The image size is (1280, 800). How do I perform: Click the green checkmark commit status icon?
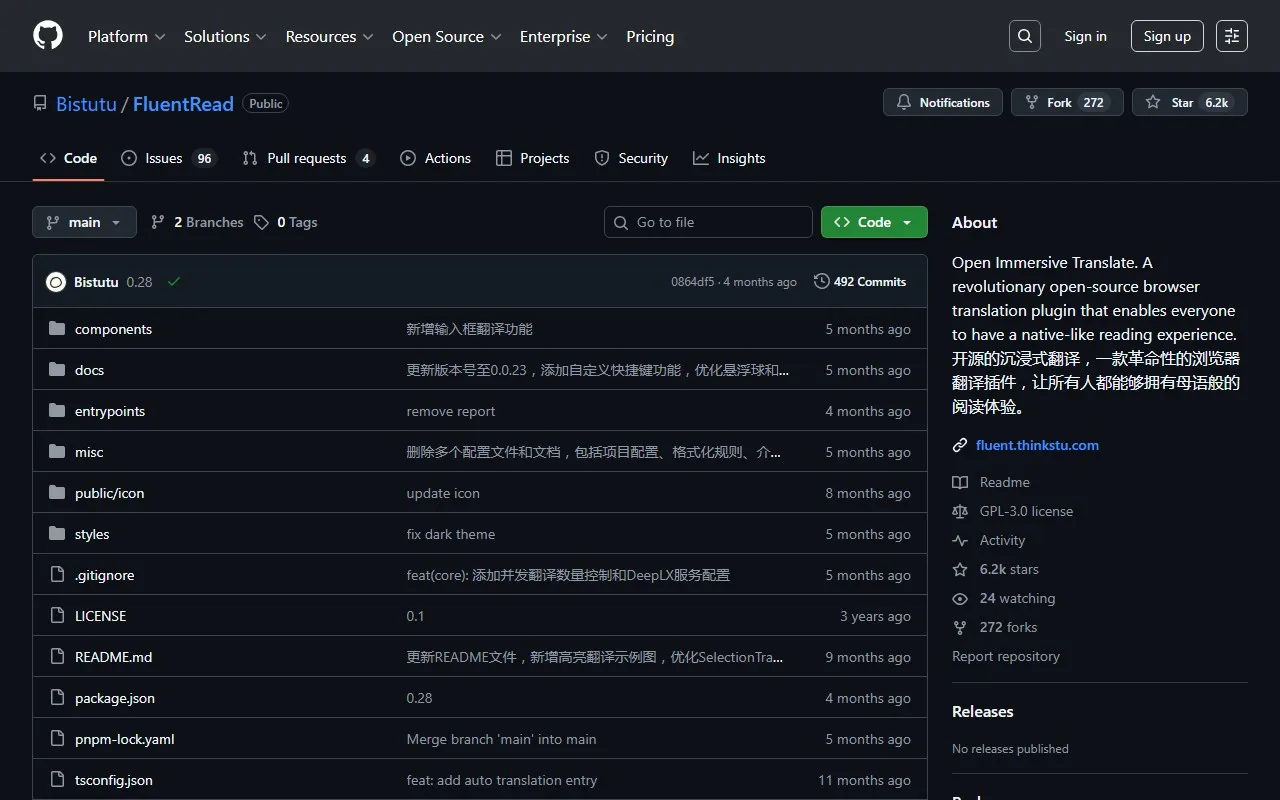click(174, 281)
